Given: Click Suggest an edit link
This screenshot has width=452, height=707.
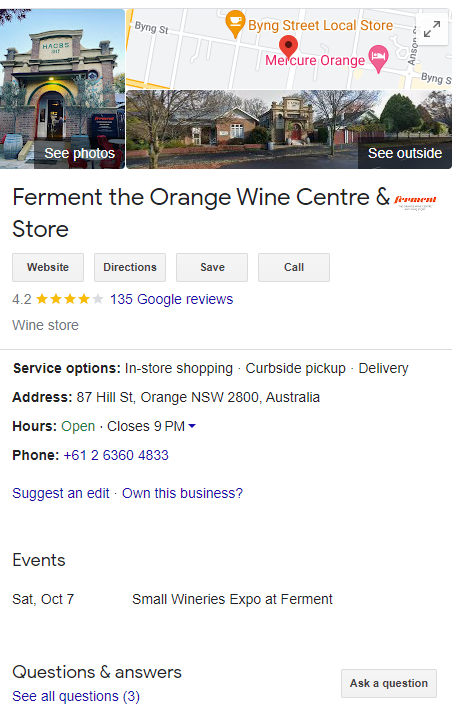Looking at the screenshot, I should (60, 493).
